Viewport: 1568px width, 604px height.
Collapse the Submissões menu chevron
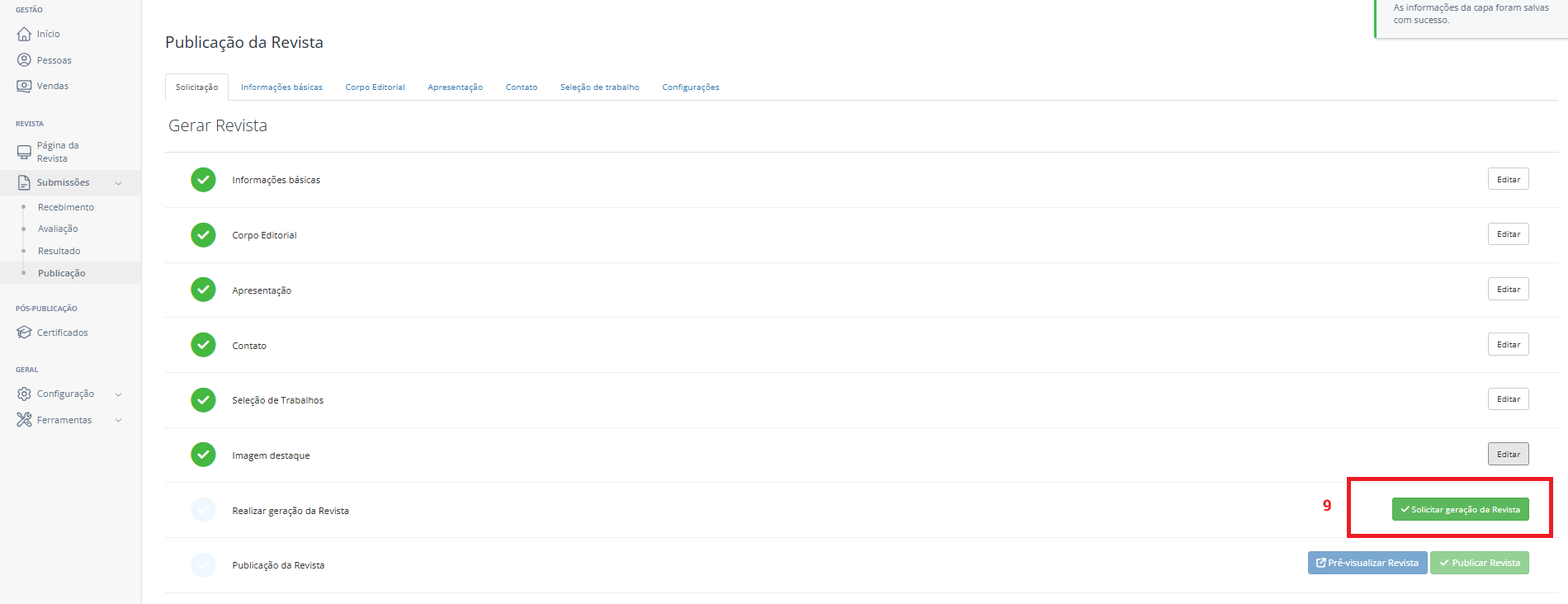tap(118, 183)
